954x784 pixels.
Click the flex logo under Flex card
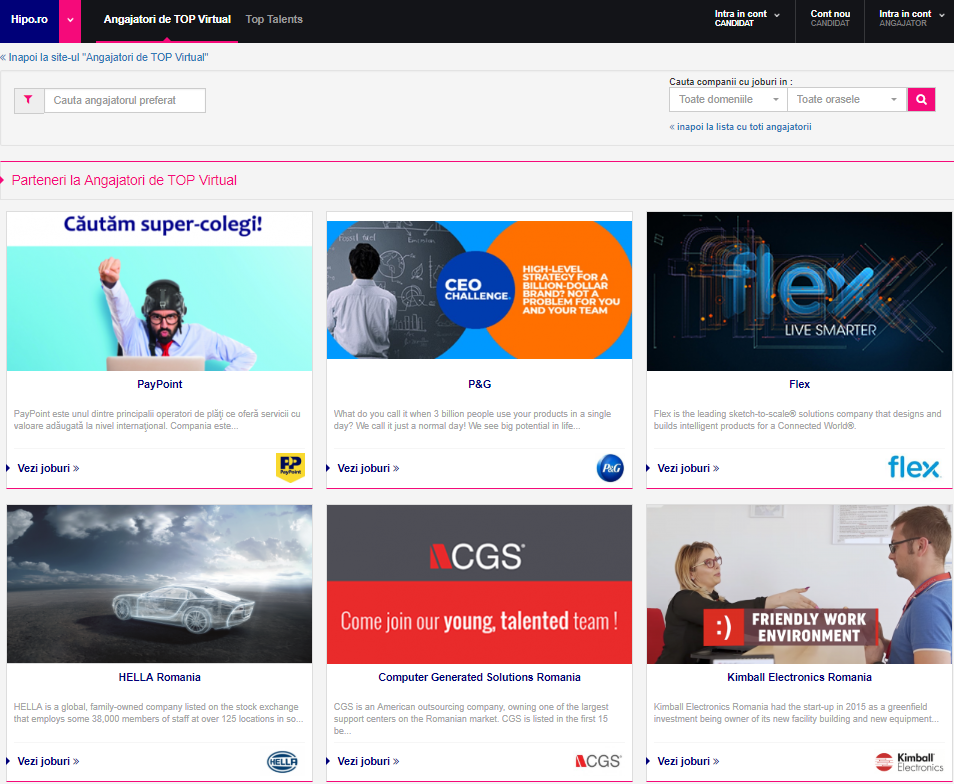[914, 467]
